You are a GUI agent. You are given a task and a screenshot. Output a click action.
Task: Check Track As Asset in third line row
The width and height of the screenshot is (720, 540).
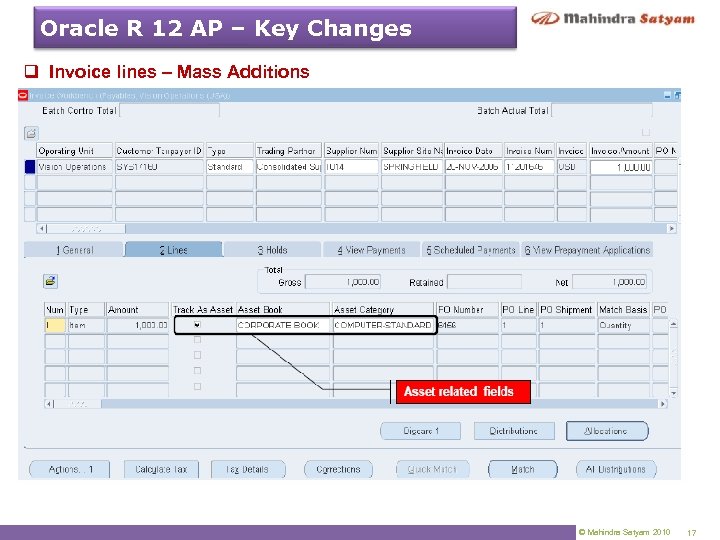pyautogui.click(x=197, y=355)
